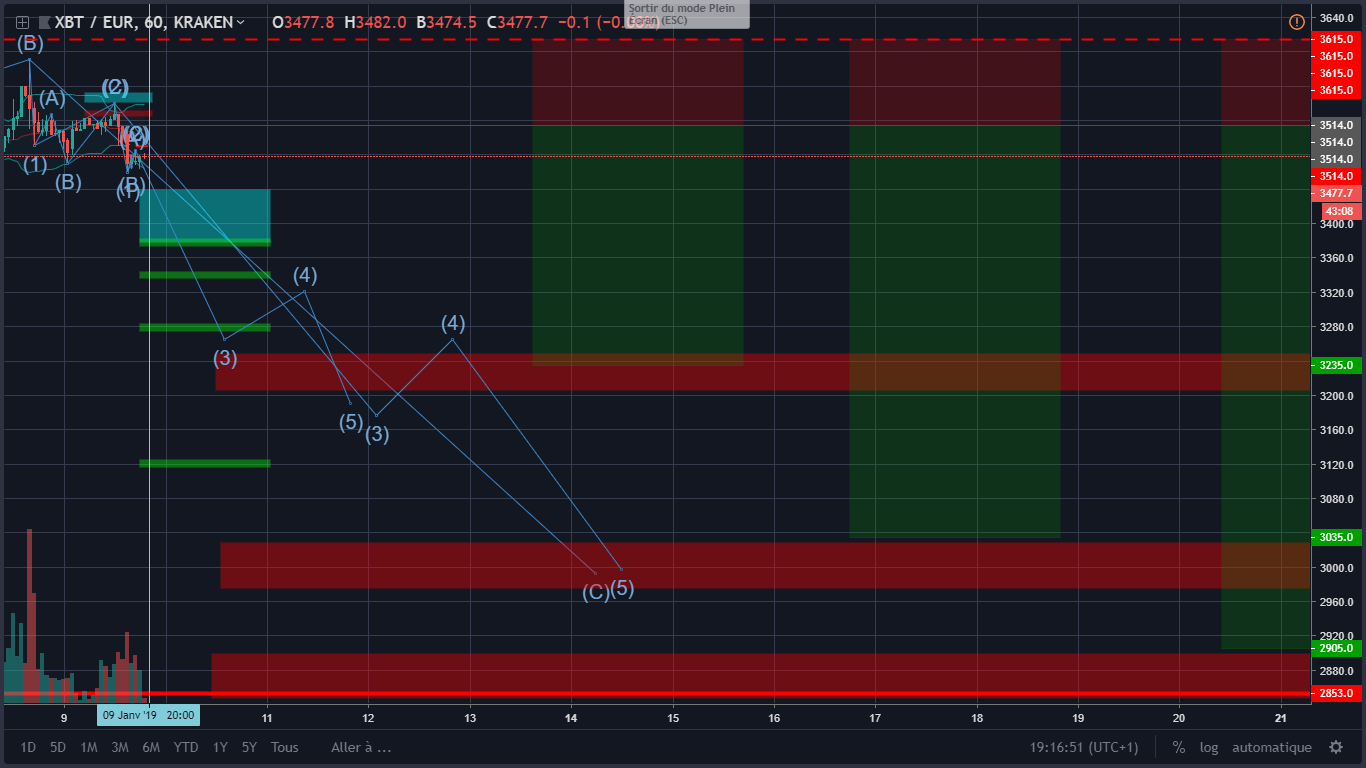The image size is (1366, 768).
Task: Click the 09 Janv '19 time marker
Action: coord(149,716)
